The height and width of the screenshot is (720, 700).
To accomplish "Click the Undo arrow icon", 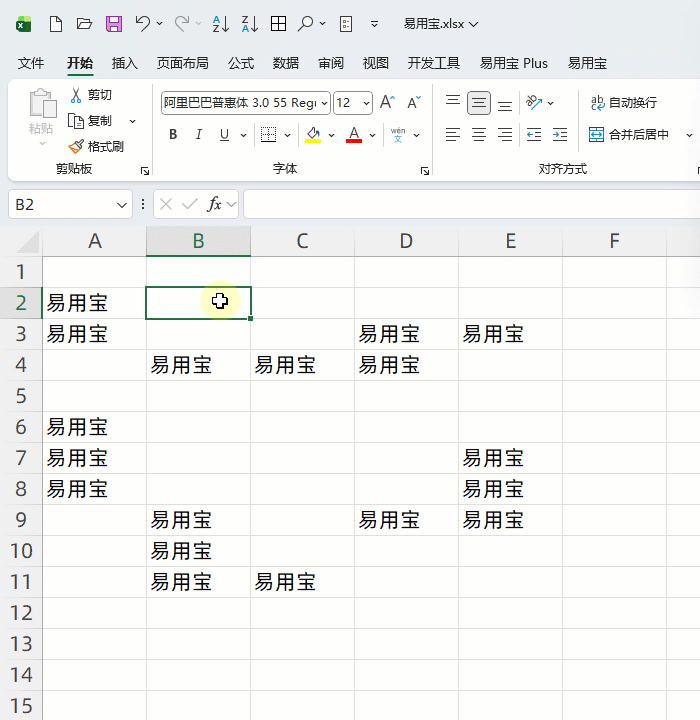I will click(x=143, y=24).
